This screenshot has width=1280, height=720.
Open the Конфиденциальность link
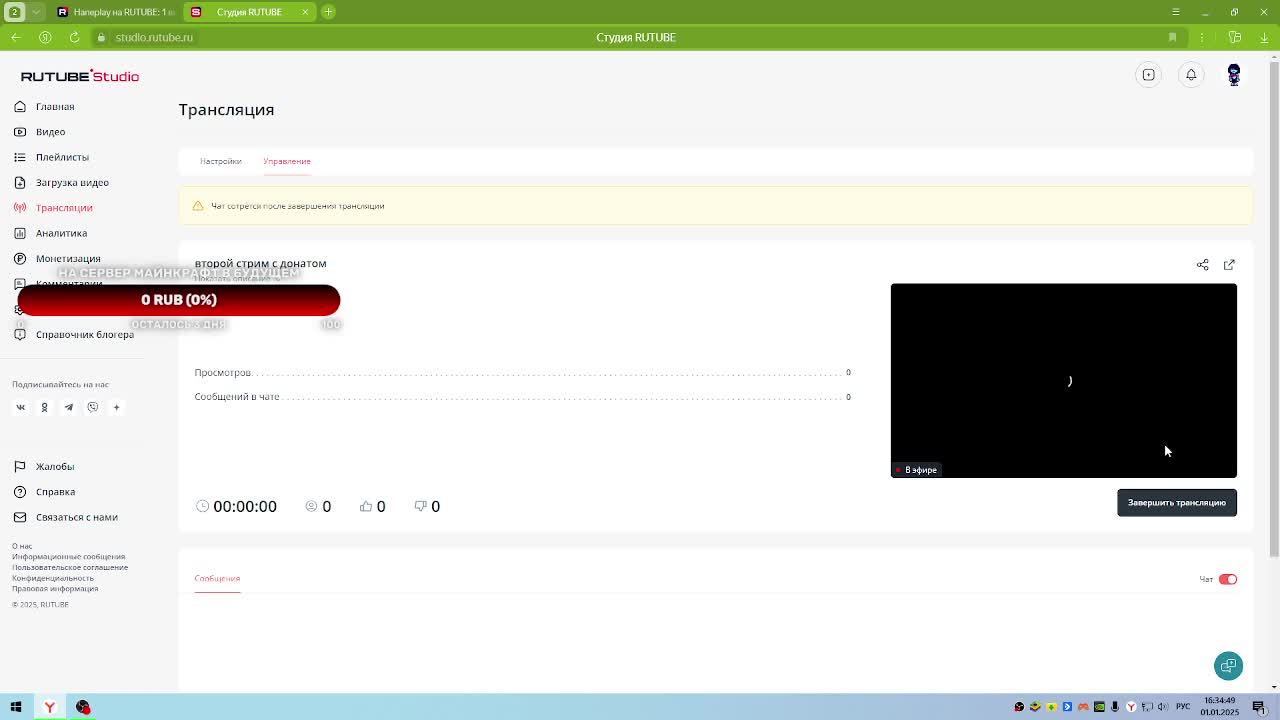click(x=53, y=578)
